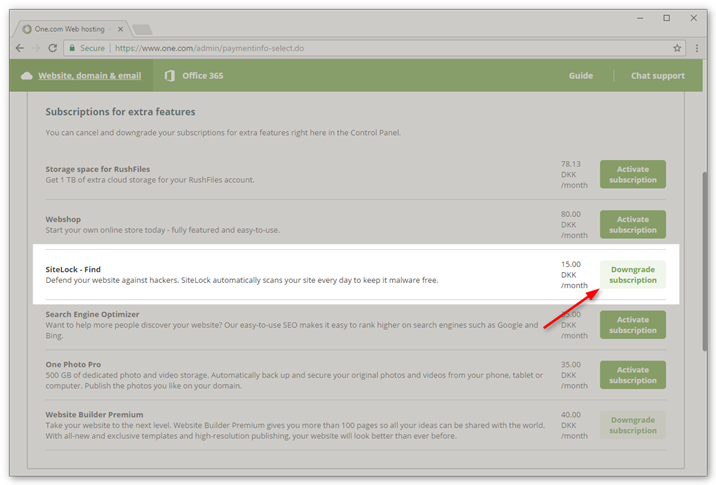Click the browser forward arrow
The image size is (716, 485).
[x=36, y=48]
